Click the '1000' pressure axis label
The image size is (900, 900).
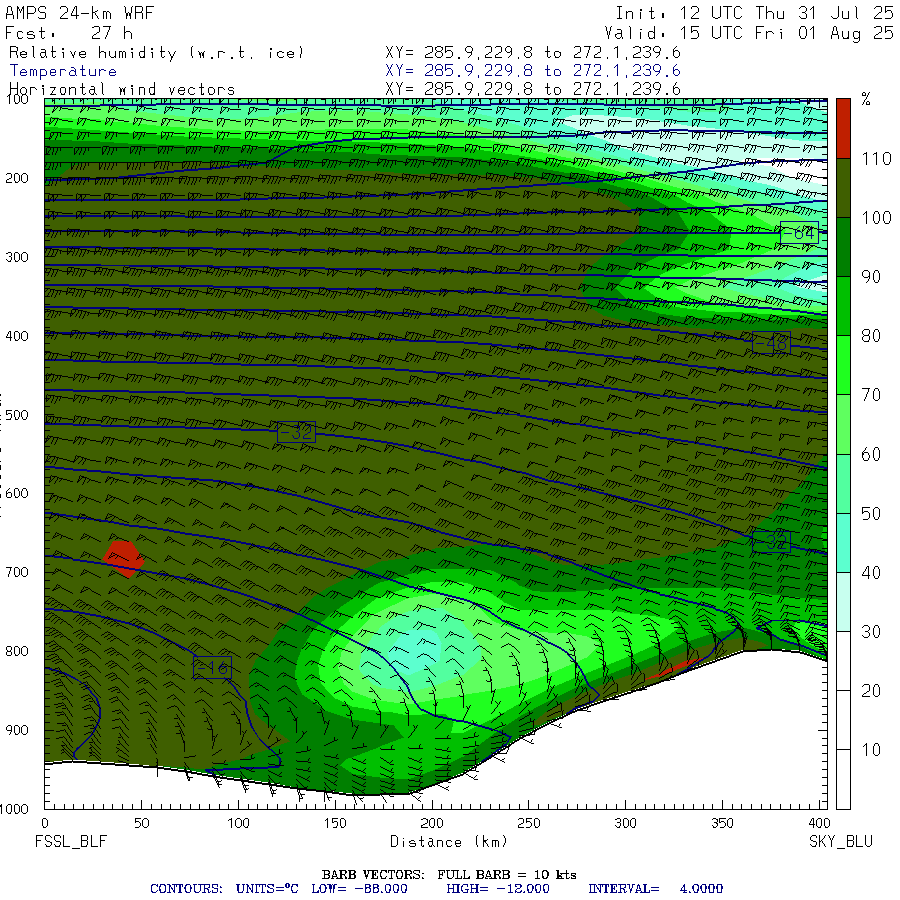tap(14, 809)
